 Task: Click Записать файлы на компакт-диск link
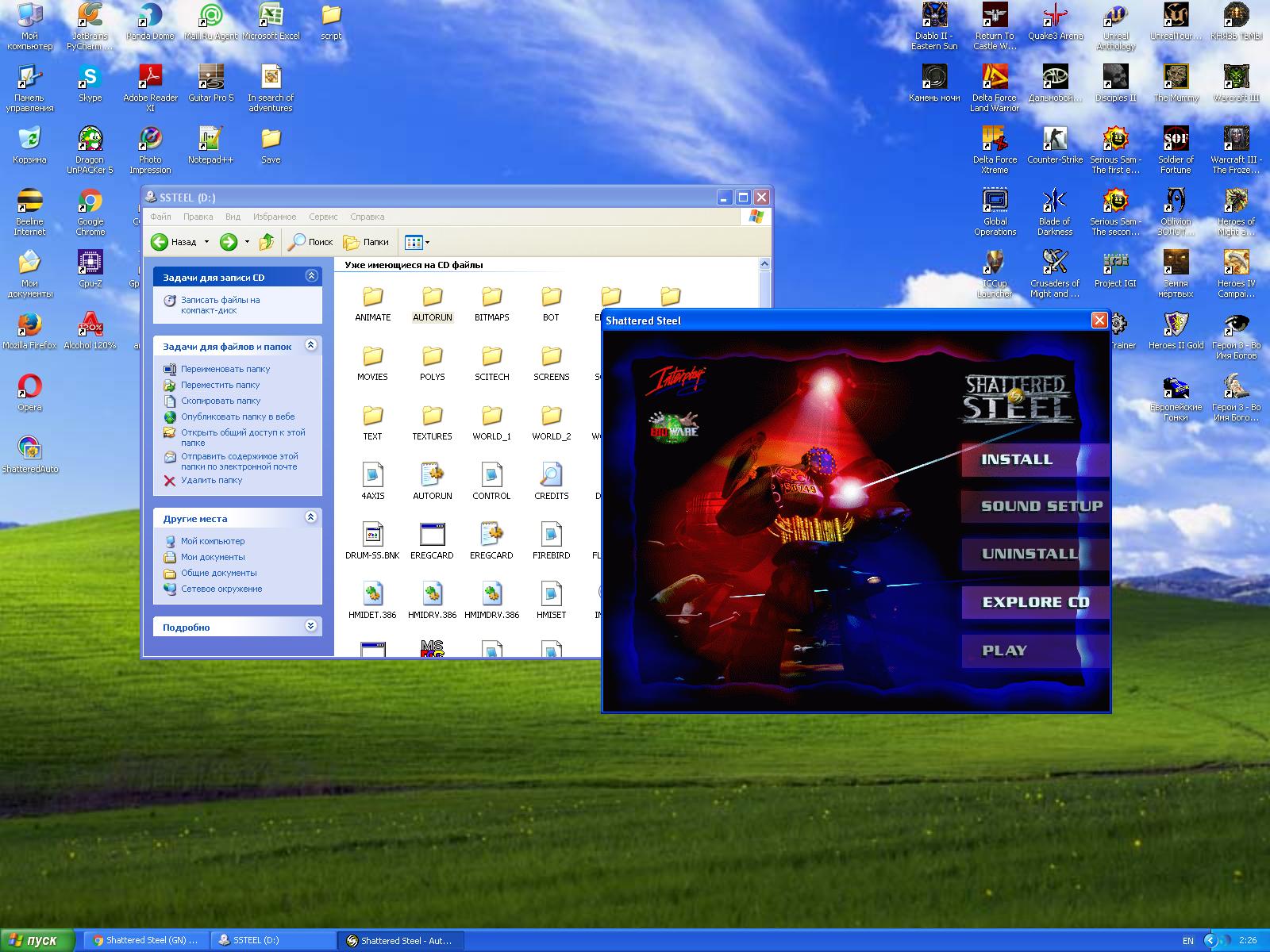coord(220,305)
